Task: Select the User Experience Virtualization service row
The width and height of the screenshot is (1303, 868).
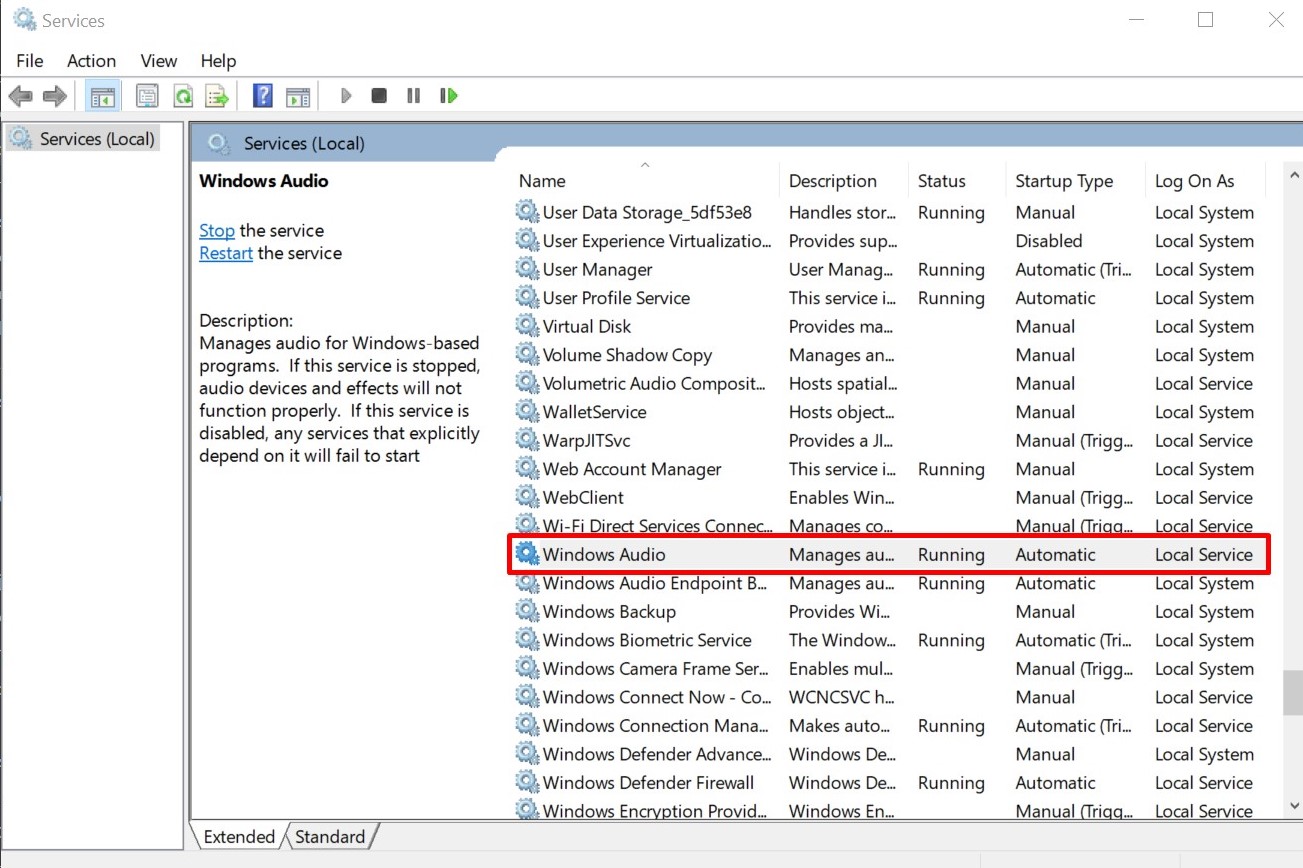Action: pos(890,241)
